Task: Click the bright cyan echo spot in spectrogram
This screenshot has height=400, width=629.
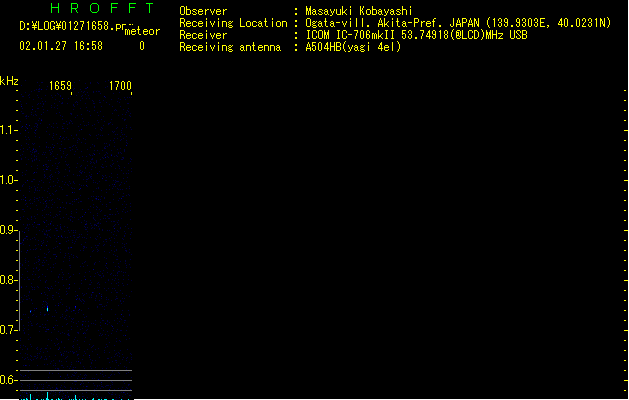Action: [48, 309]
